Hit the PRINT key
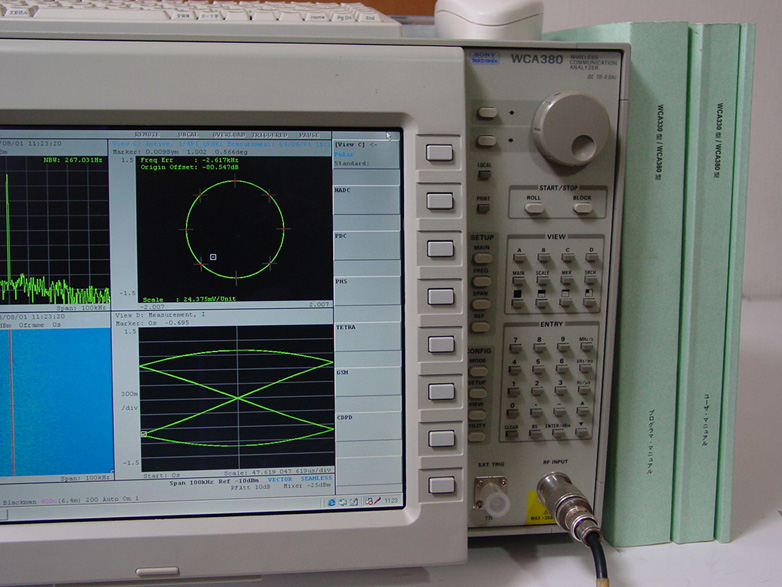 (483, 208)
